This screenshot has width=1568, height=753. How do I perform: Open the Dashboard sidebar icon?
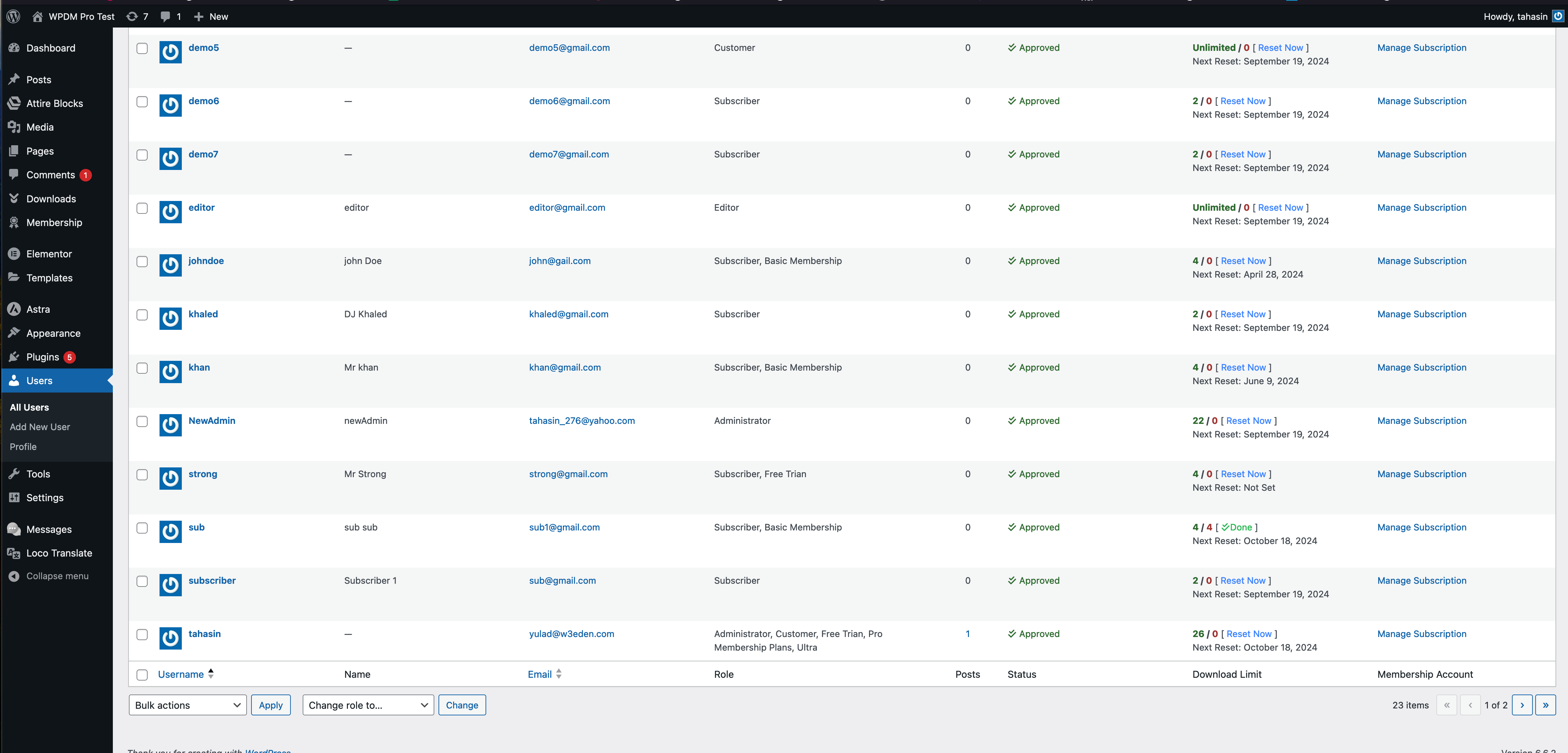tap(14, 48)
